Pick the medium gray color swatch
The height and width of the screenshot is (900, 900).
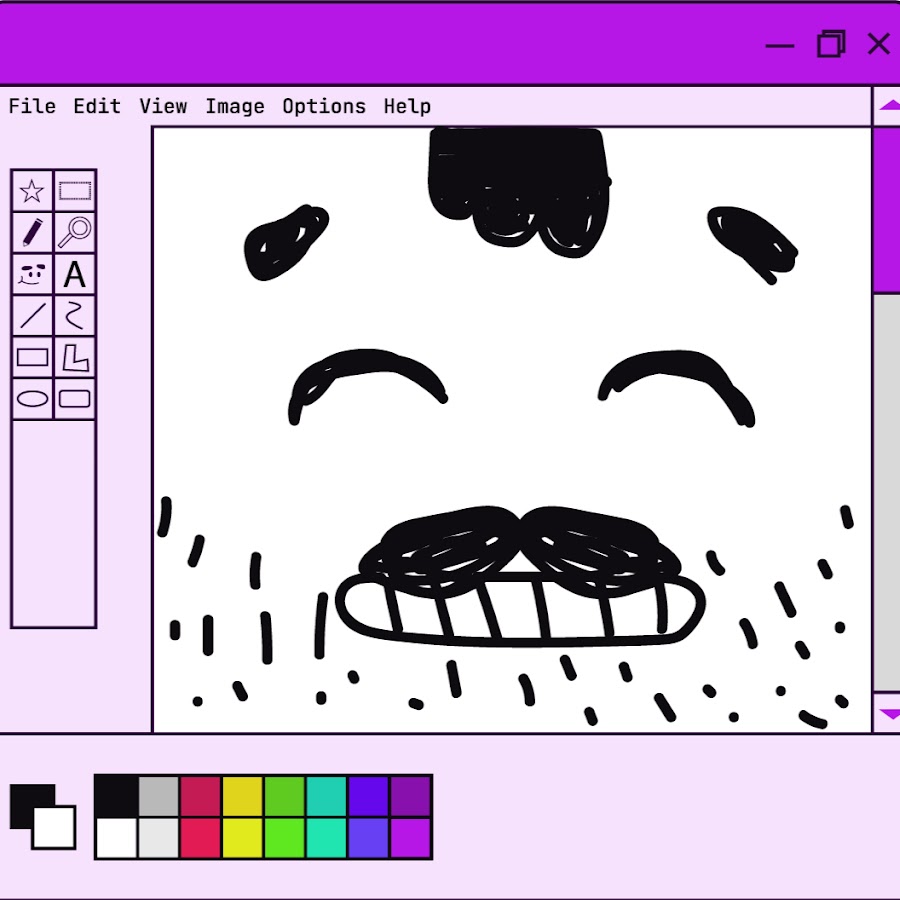(x=158, y=796)
